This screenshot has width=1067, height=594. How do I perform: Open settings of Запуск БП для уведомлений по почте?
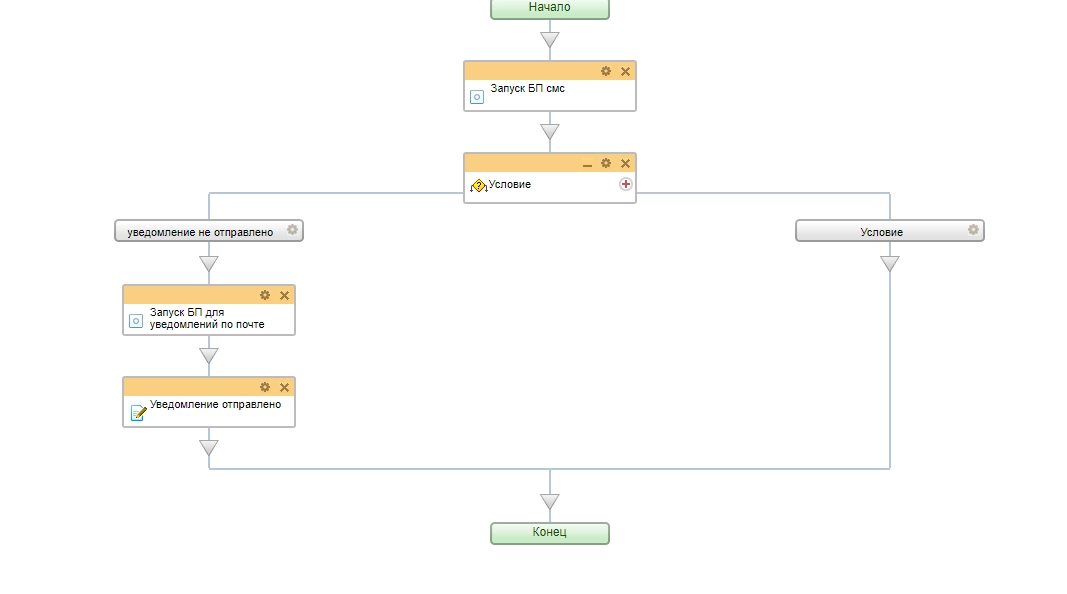point(265,295)
